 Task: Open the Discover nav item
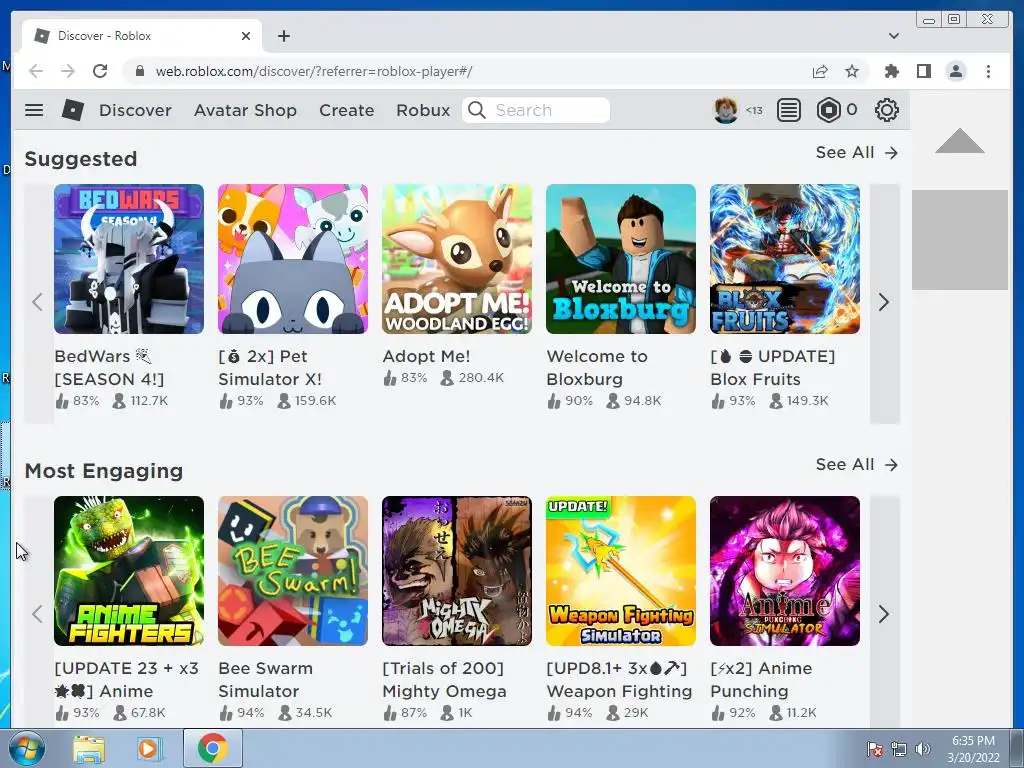tap(135, 110)
